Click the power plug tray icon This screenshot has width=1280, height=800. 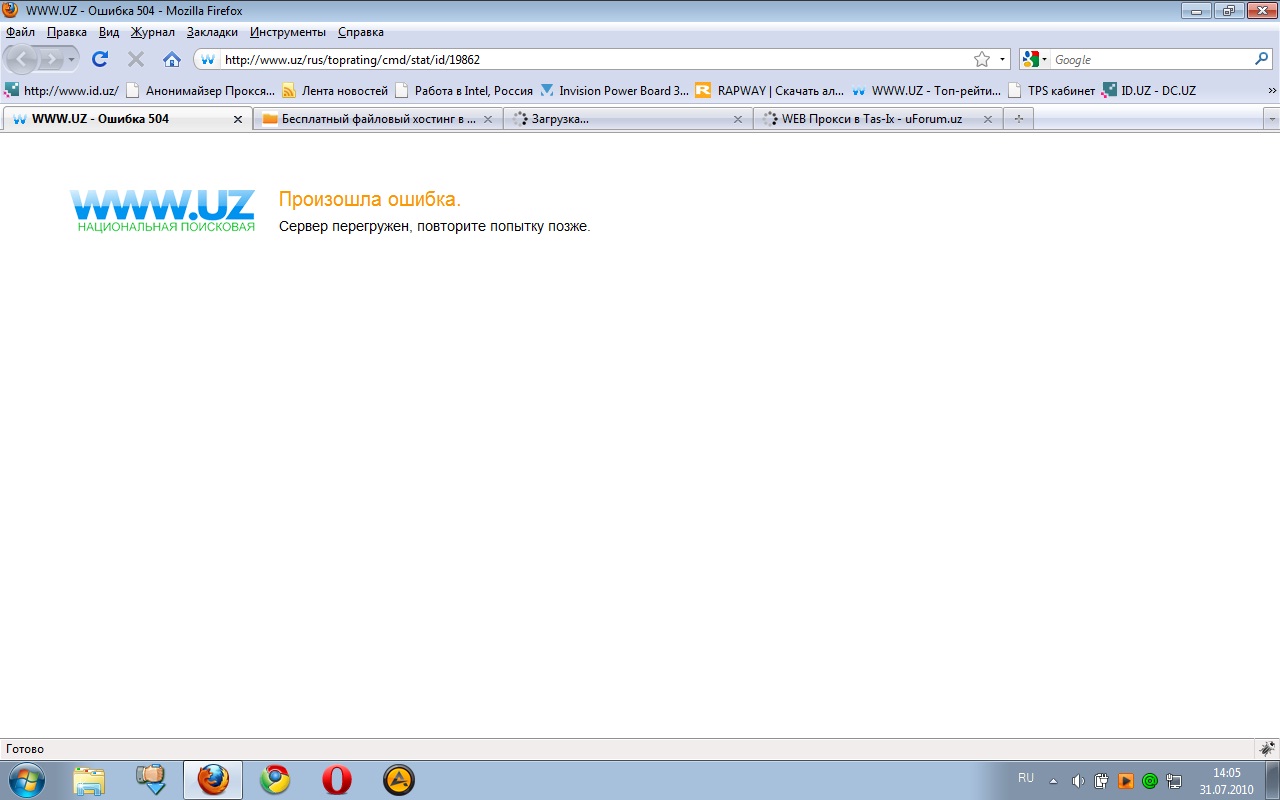pos(1102,781)
